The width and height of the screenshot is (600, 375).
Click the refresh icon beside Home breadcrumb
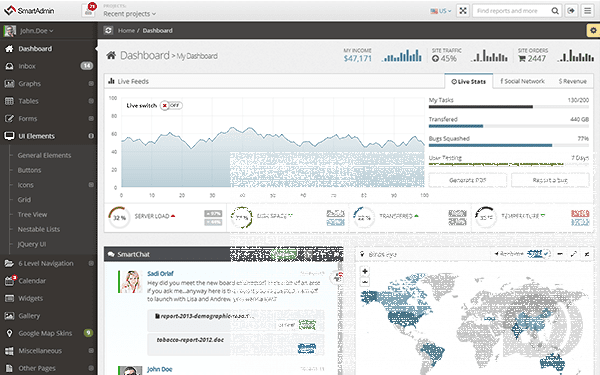tap(108, 30)
